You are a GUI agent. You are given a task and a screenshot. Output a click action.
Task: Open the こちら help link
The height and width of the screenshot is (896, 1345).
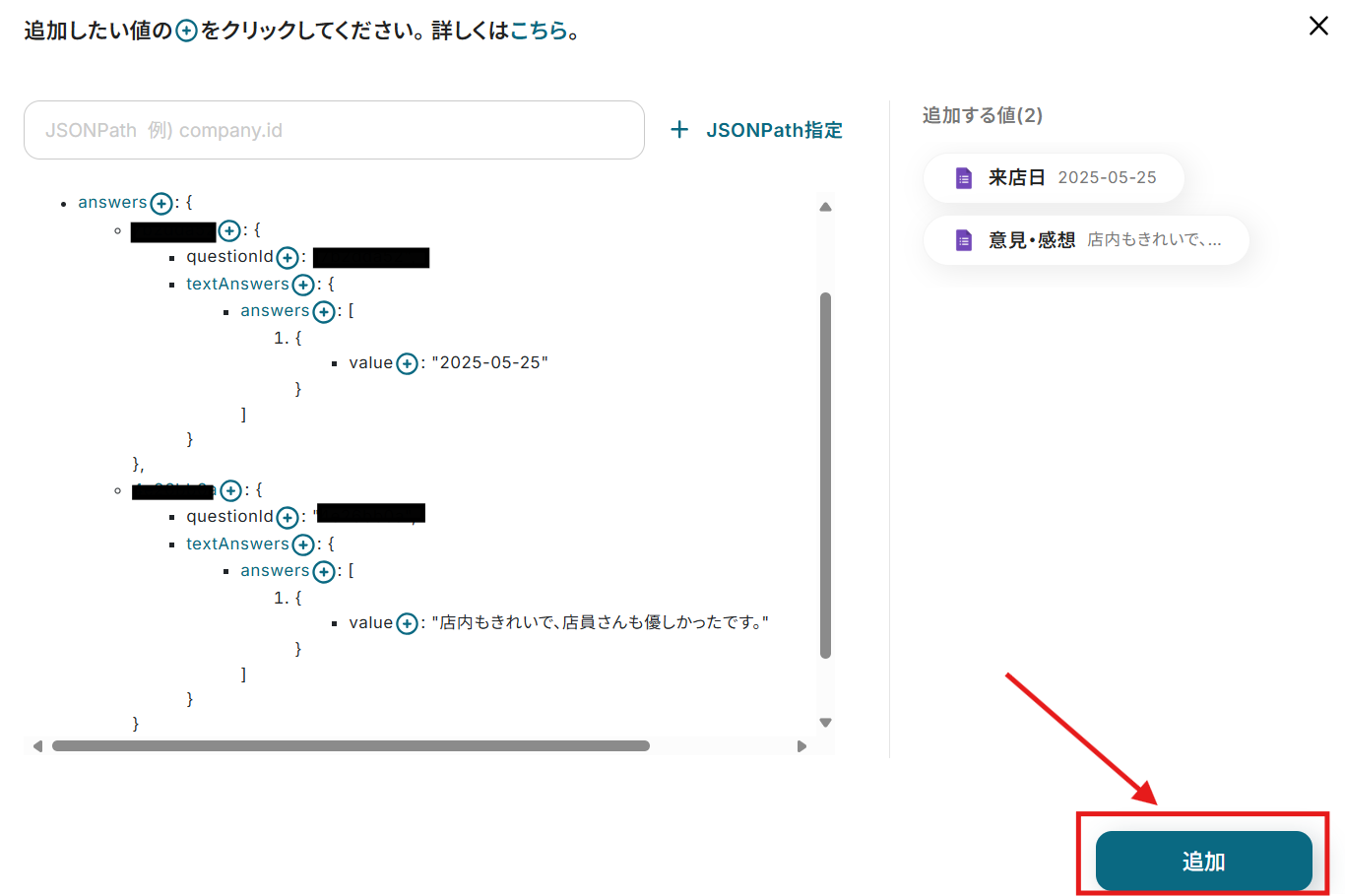tap(539, 31)
